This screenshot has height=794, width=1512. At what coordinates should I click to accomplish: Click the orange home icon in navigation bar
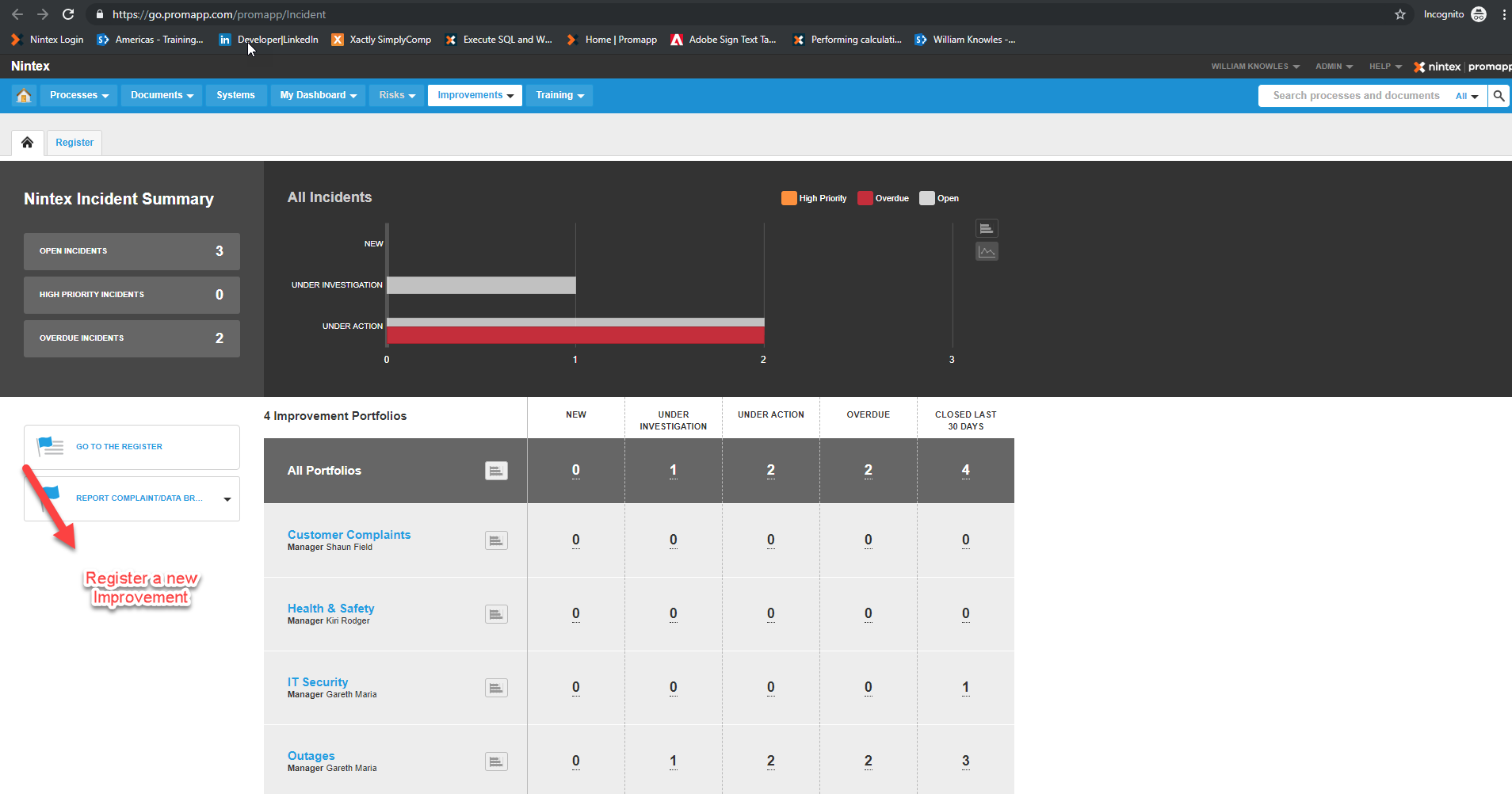(x=24, y=96)
